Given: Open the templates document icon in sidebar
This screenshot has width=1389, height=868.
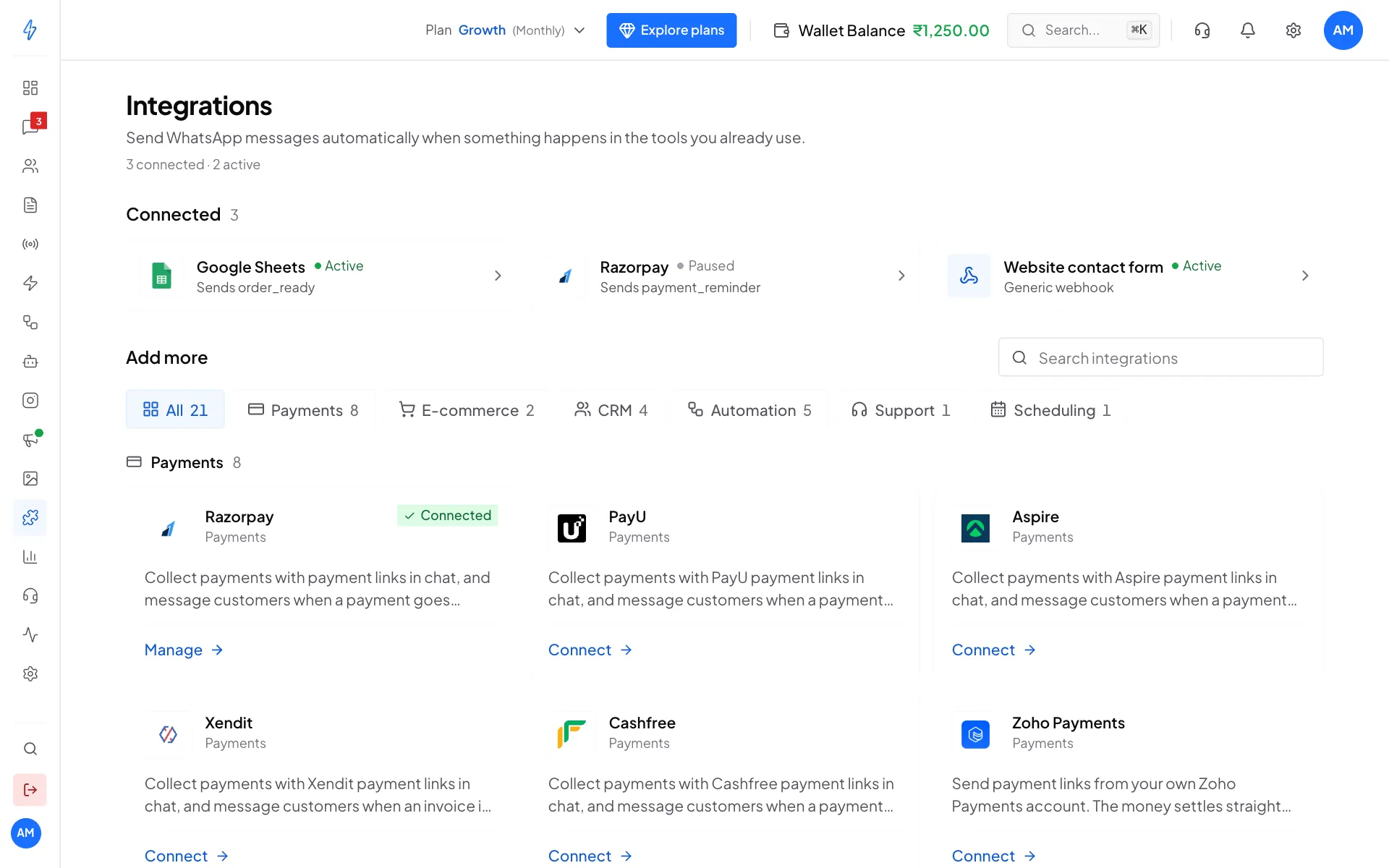Looking at the screenshot, I should coord(30,205).
